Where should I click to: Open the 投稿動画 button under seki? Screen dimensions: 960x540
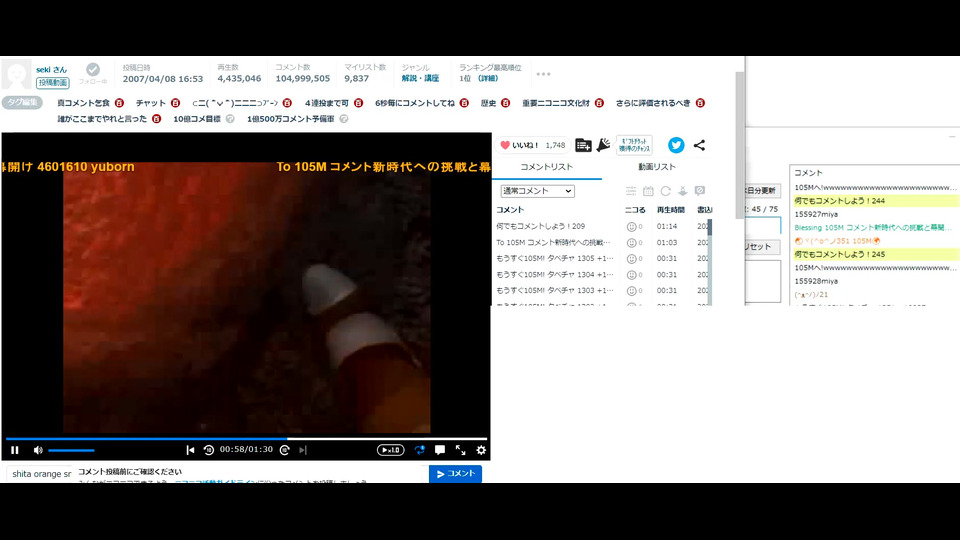(53, 83)
